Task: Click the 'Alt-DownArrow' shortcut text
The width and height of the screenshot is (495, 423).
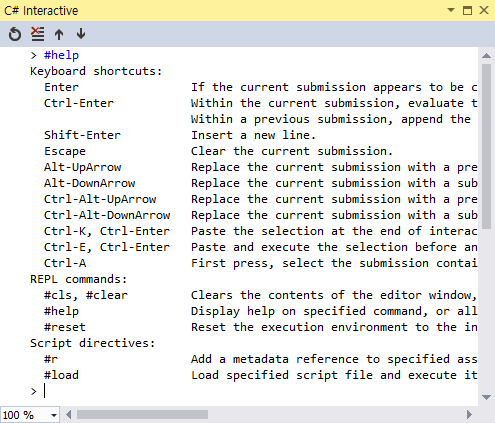Action: 89,183
